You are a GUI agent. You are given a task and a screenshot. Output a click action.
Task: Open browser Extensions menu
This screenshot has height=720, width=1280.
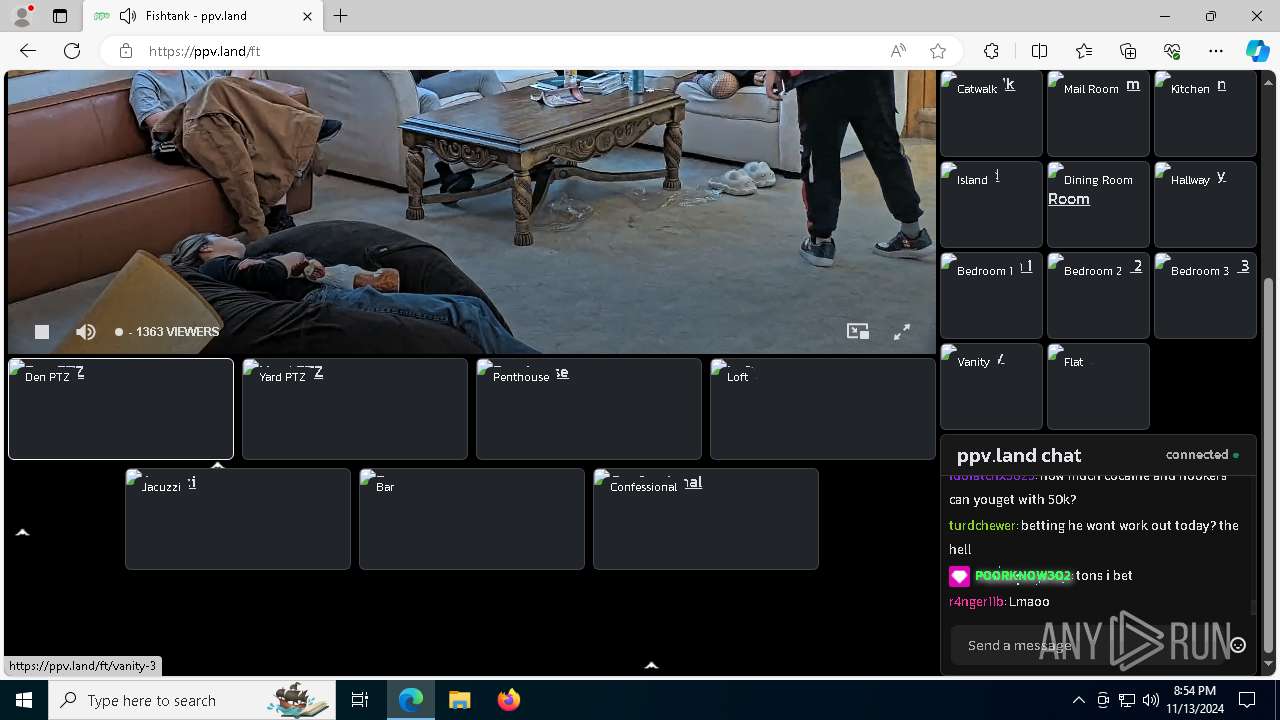(991, 51)
